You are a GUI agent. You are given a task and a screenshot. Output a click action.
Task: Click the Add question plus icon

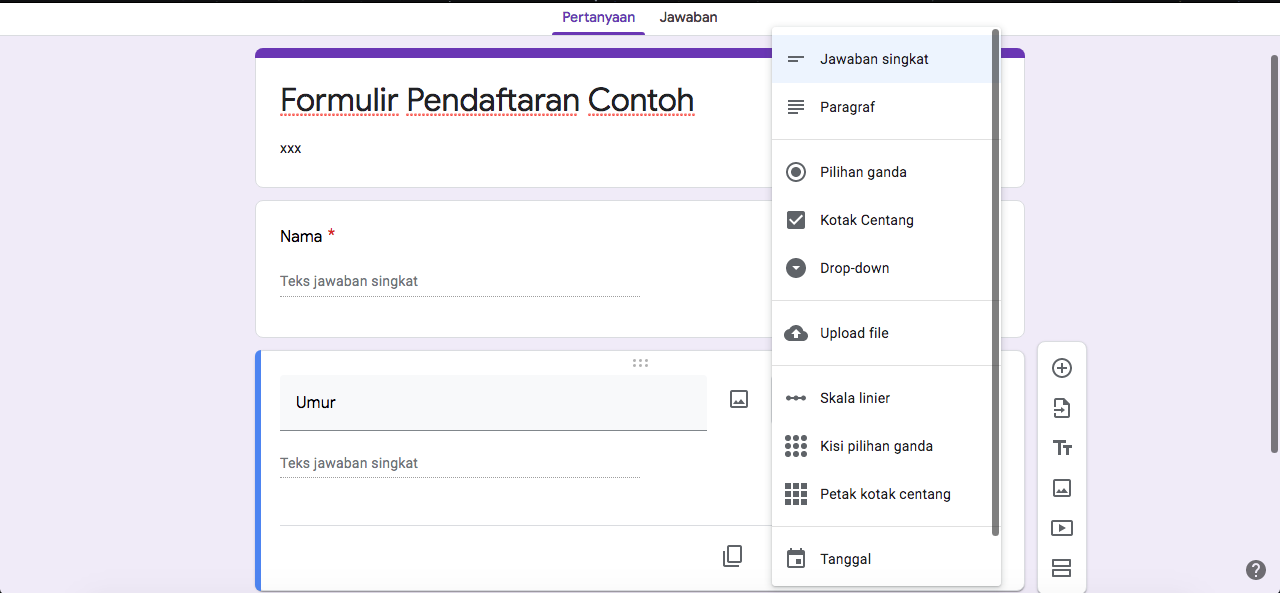click(1062, 368)
